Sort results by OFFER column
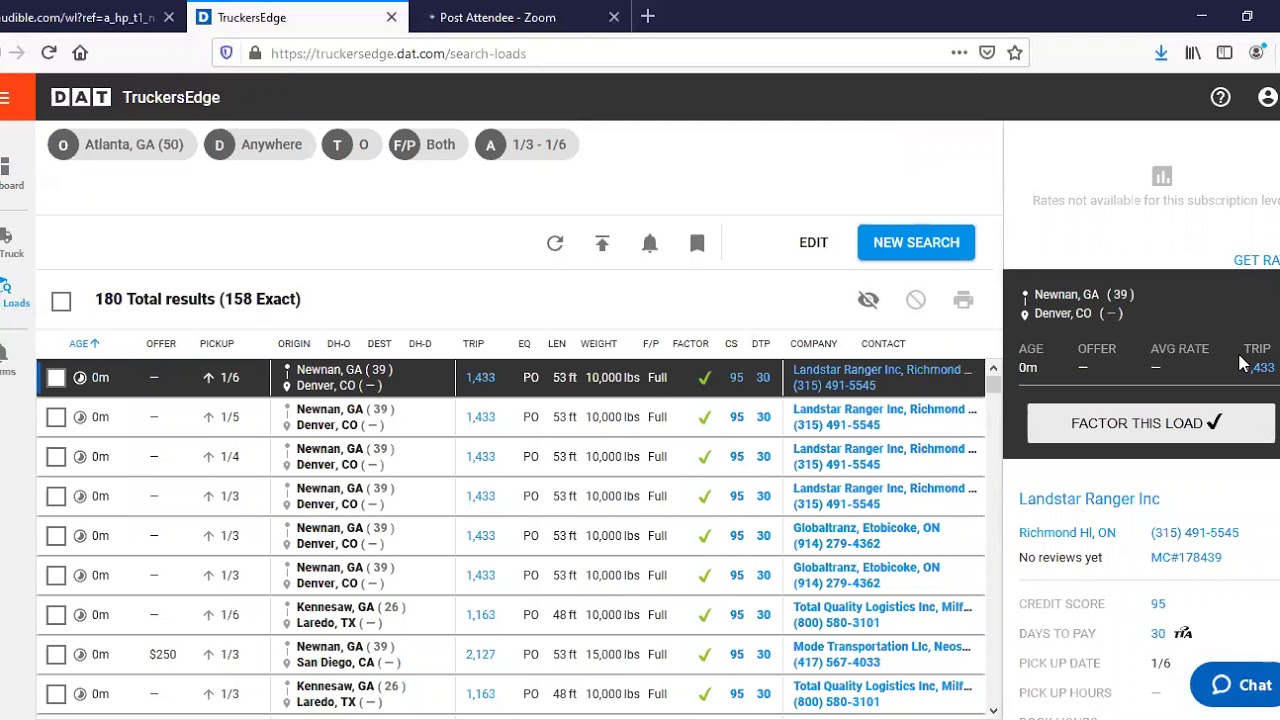The image size is (1280, 720). point(161,343)
